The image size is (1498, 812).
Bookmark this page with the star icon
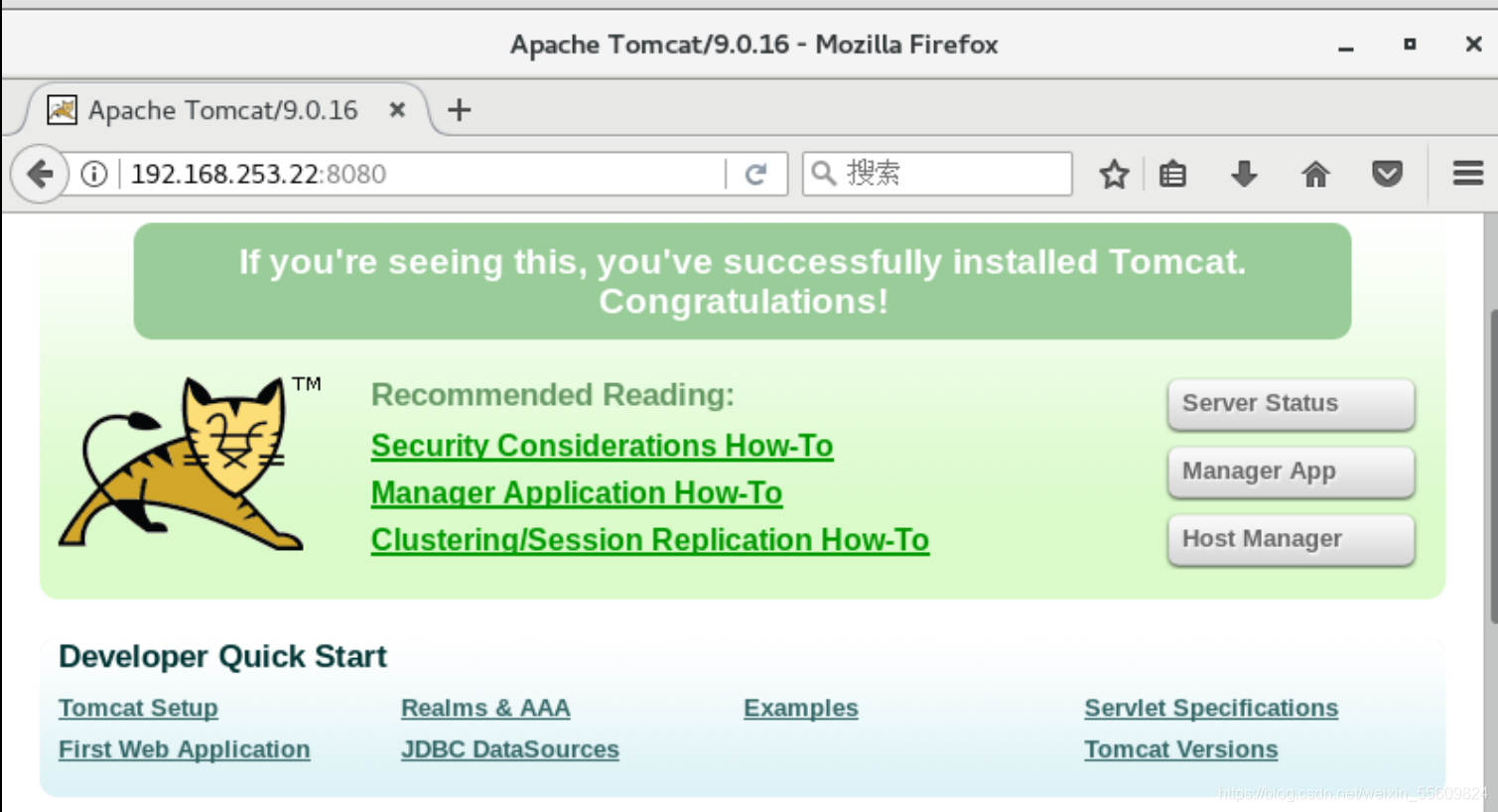point(1114,175)
